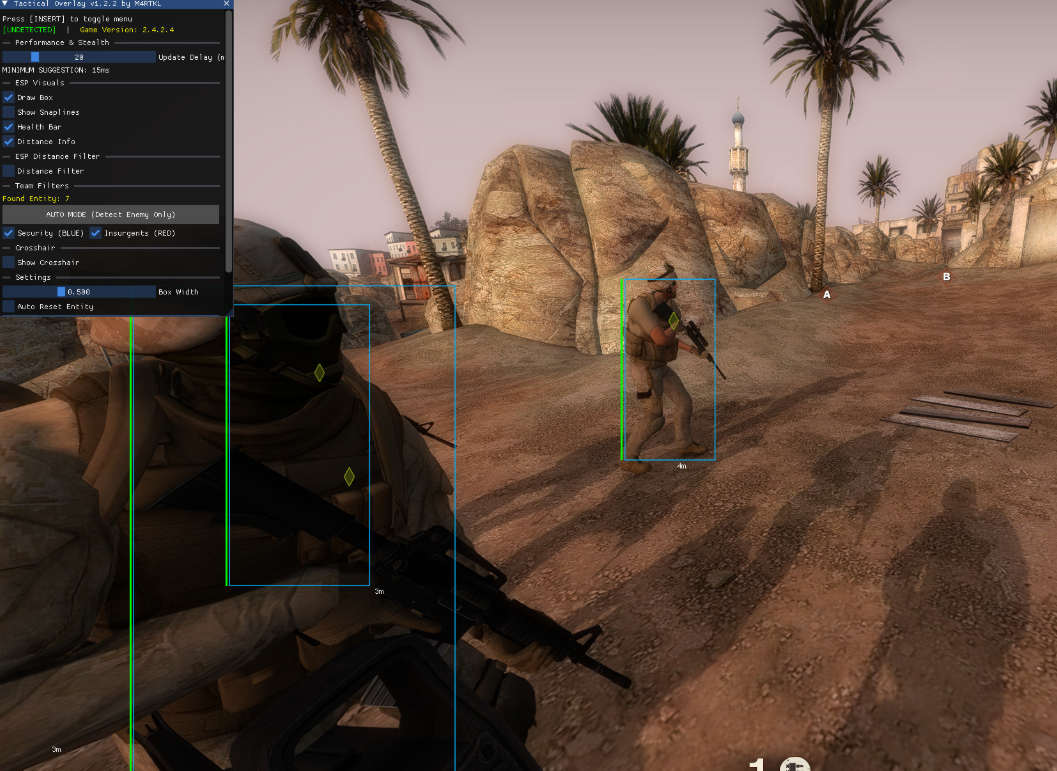The height and width of the screenshot is (771, 1057).
Task: Enable the Show Snaplines checkbox
Action: [x=9, y=112]
